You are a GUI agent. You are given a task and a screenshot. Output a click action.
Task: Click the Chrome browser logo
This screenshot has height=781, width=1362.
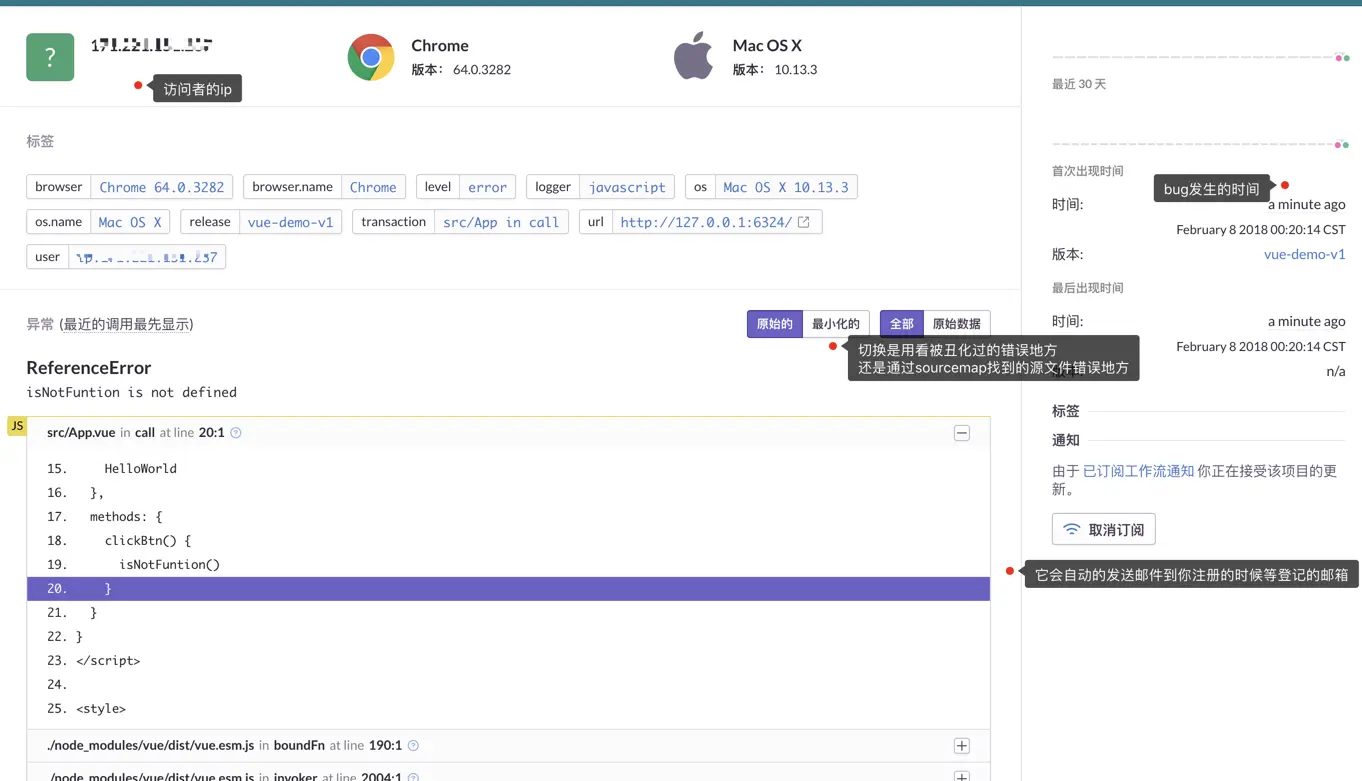371,57
